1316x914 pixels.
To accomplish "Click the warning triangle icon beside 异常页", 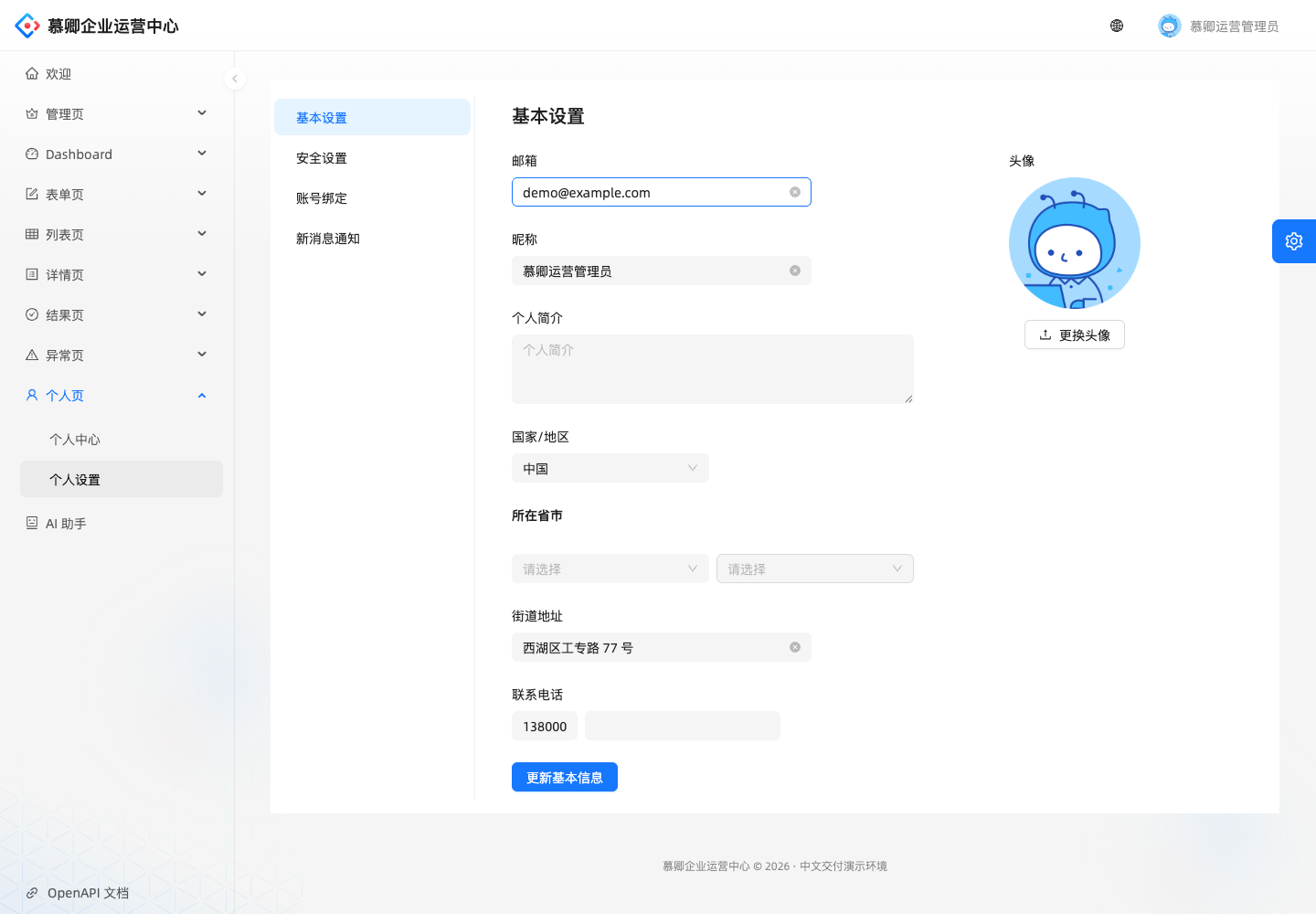I will tap(32, 356).
